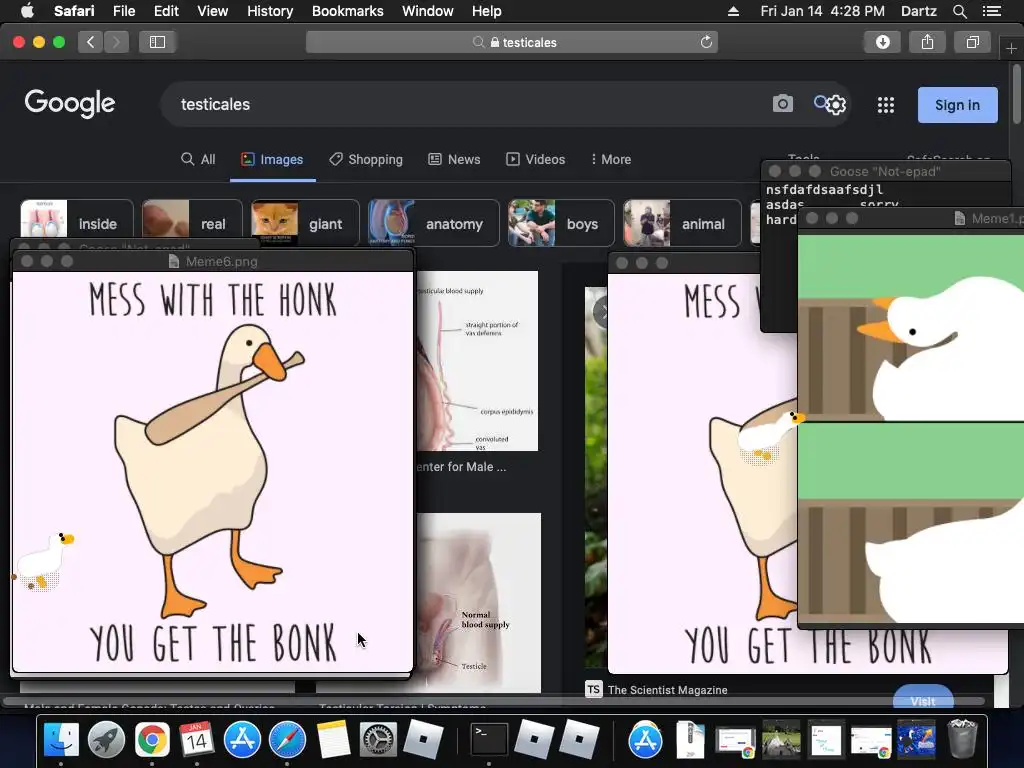Click the date and time in the menu bar

tap(822, 11)
